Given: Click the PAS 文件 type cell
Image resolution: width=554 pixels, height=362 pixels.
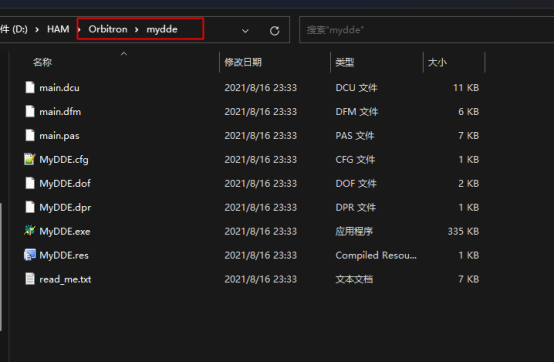Looking at the screenshot, I should [355, 136].
